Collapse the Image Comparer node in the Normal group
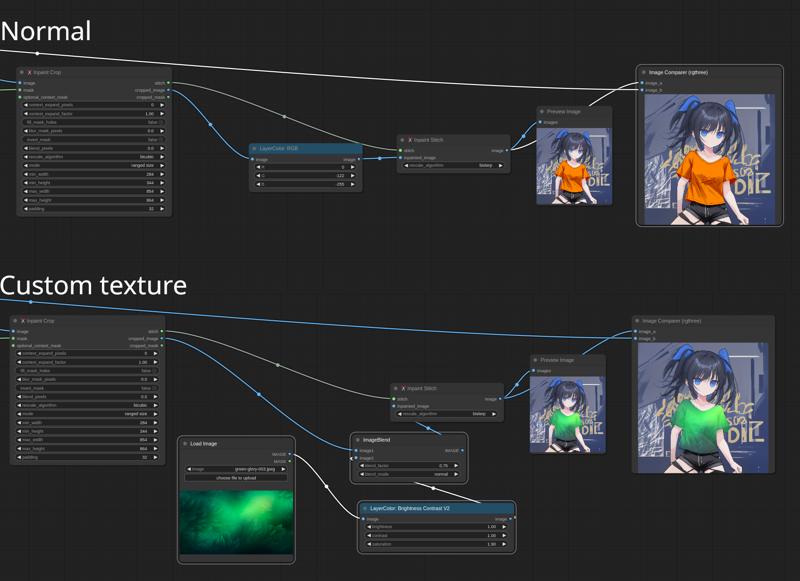 [x=644, y=72]
